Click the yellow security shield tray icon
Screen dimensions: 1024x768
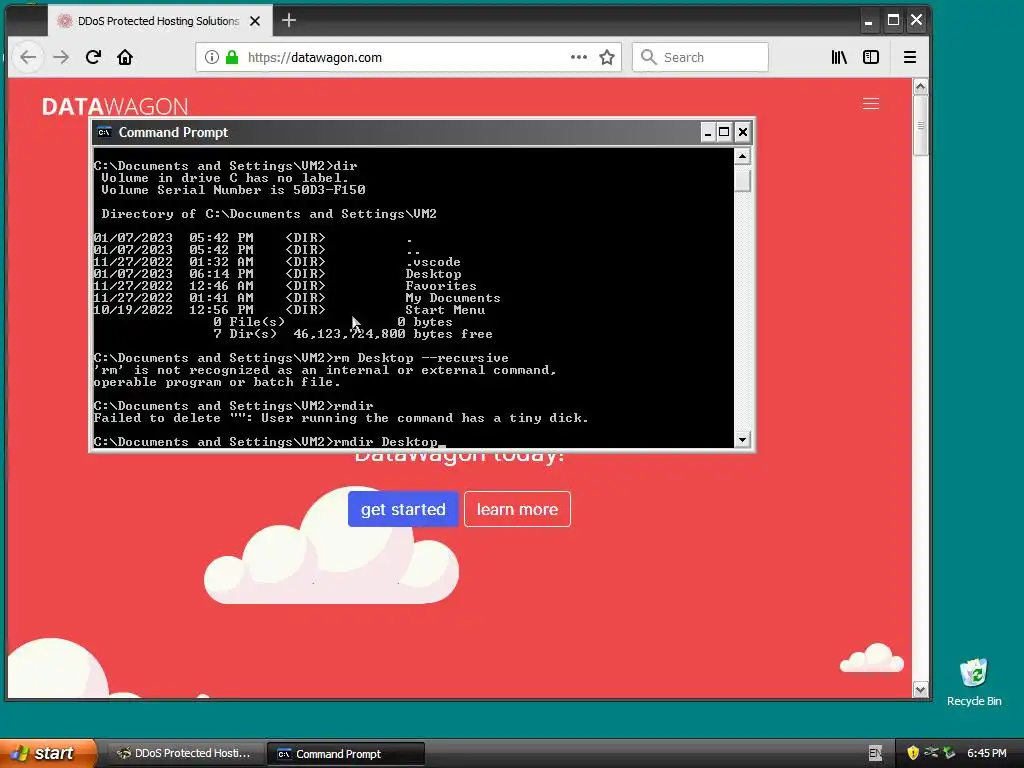(913, 753)
